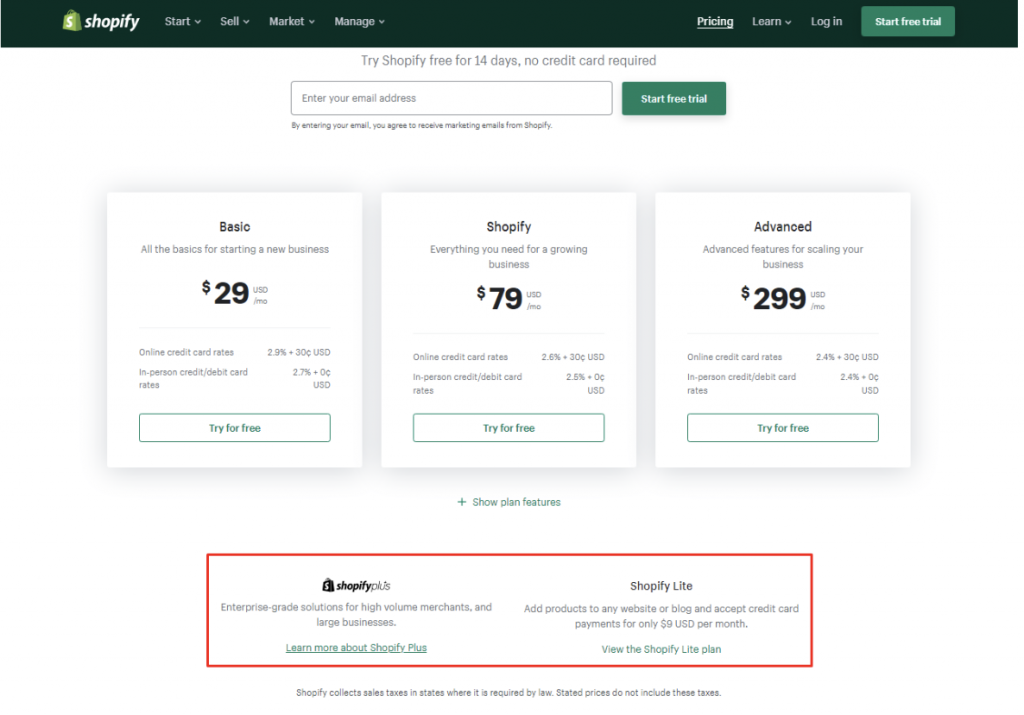Click 'All the basics for starting a new business'
Image resolution: width=1024 pixels, height=715 pixels.
[x=234, y=249]
